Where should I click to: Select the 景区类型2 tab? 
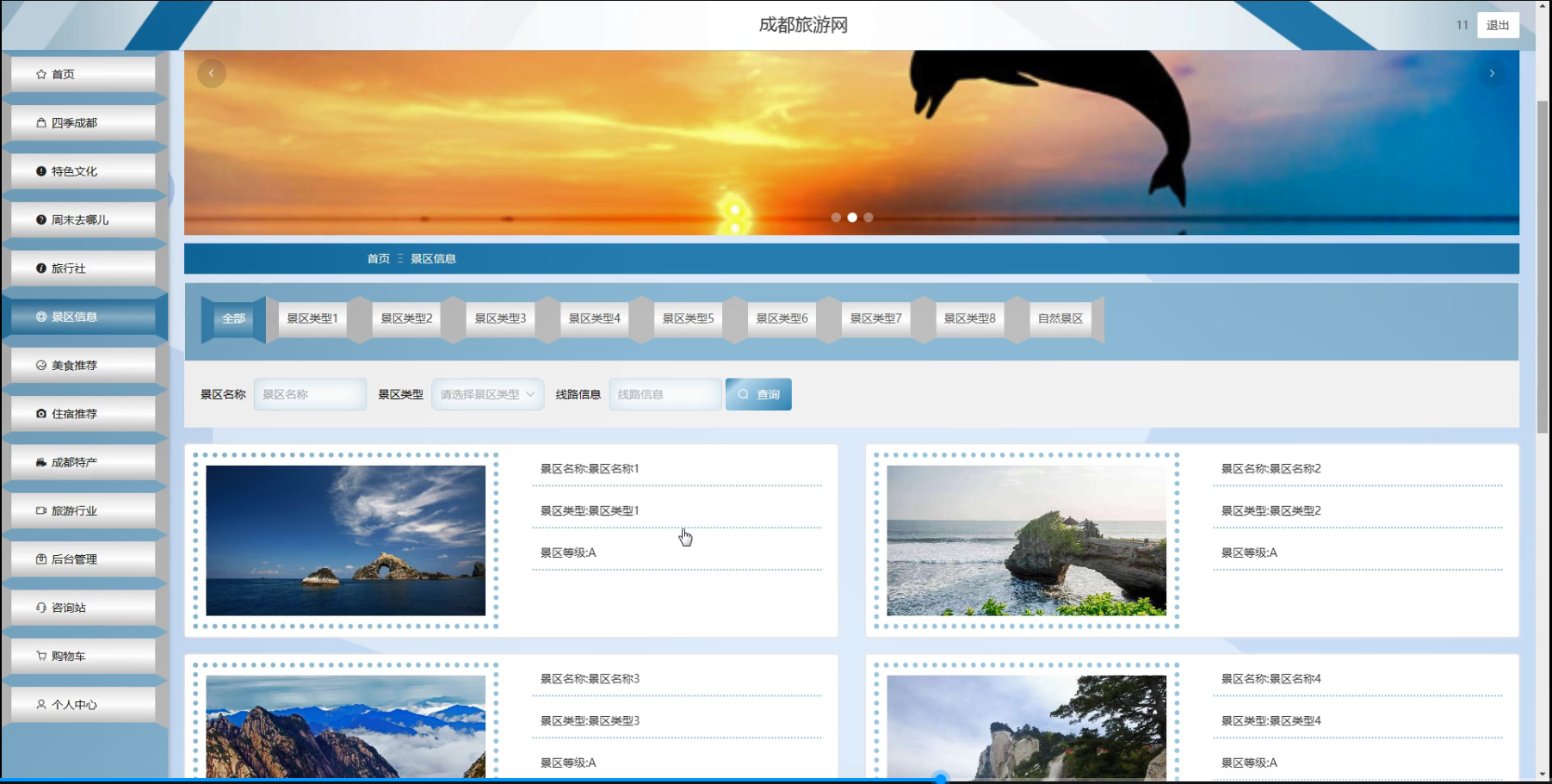[x=406, y=318]
